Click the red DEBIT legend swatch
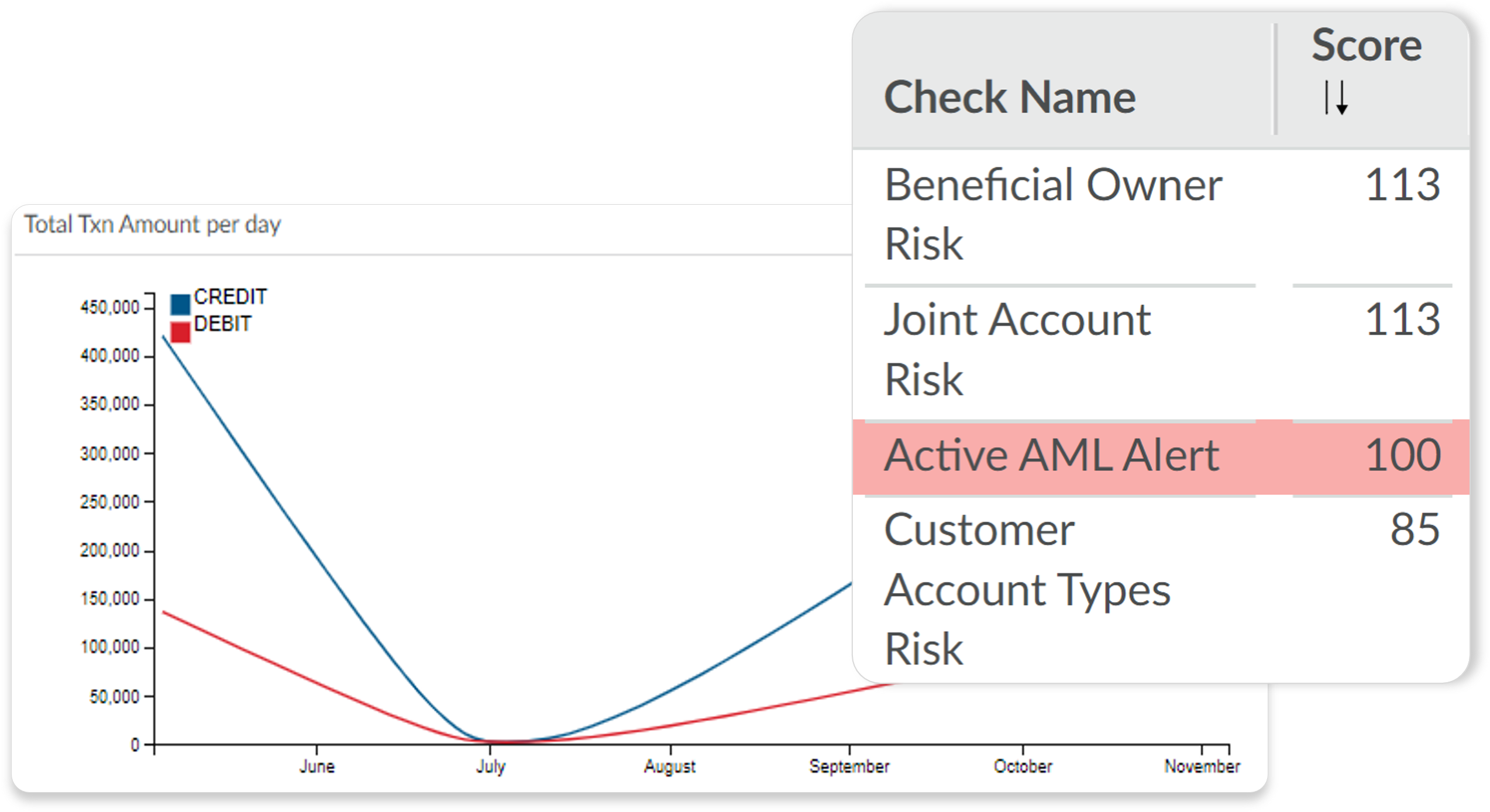Viewport: 1490px width, 812px height. 180,332
